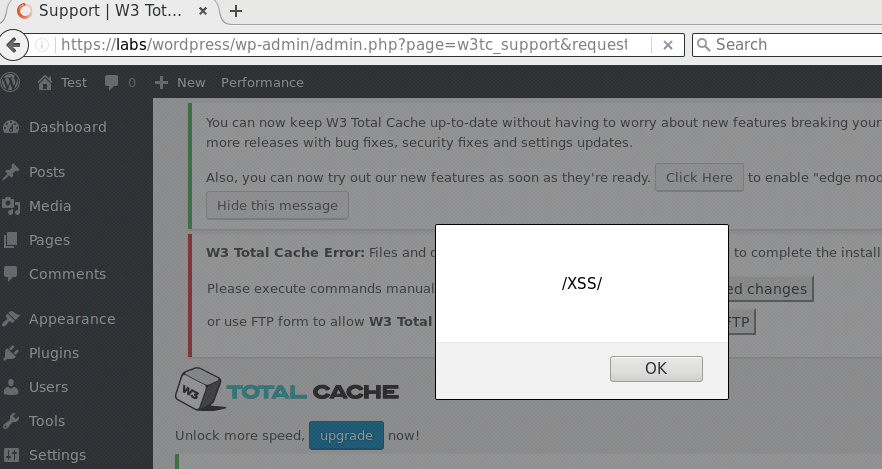This screenshot has height=469, width=882.
Task: Click the W3 Total Cache logo
Action: click(287, 389)
